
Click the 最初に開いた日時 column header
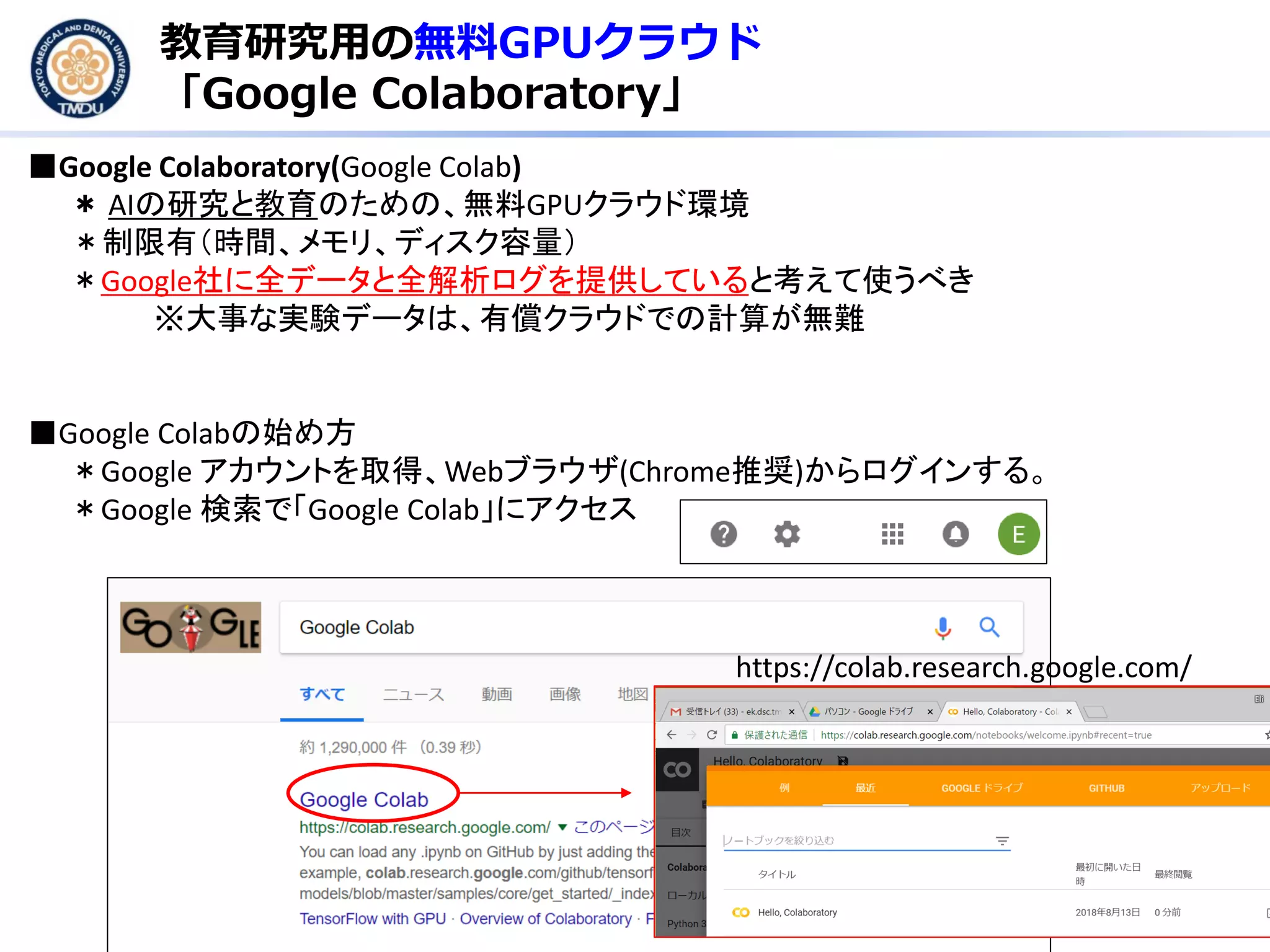pyautogui.click(x=1108, y=874)
